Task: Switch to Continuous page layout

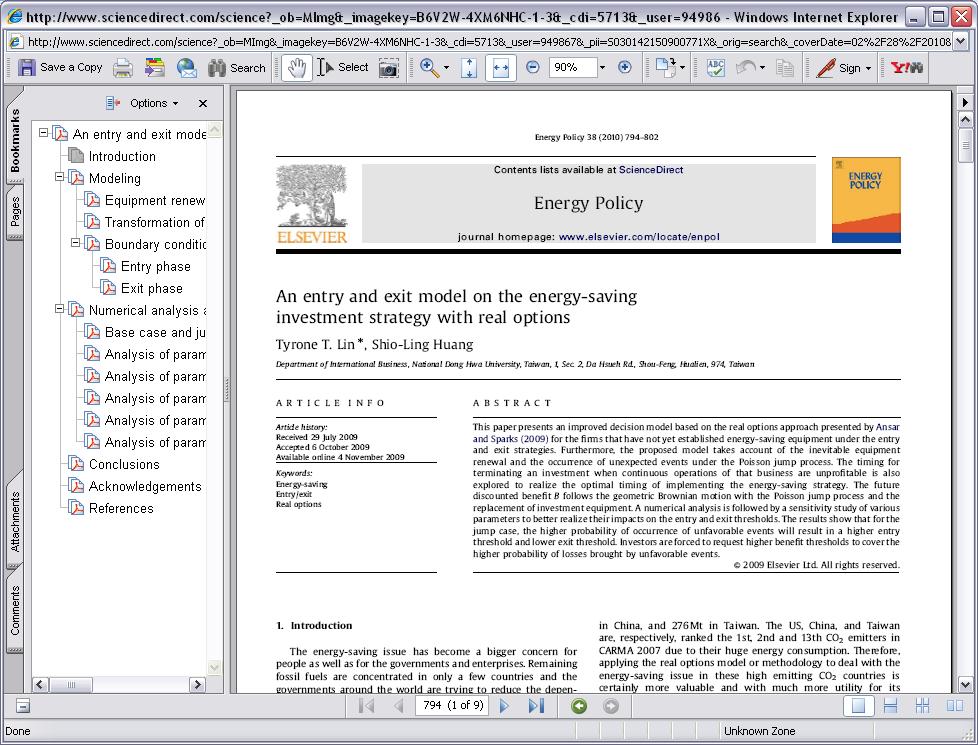Action: [891, 706]
